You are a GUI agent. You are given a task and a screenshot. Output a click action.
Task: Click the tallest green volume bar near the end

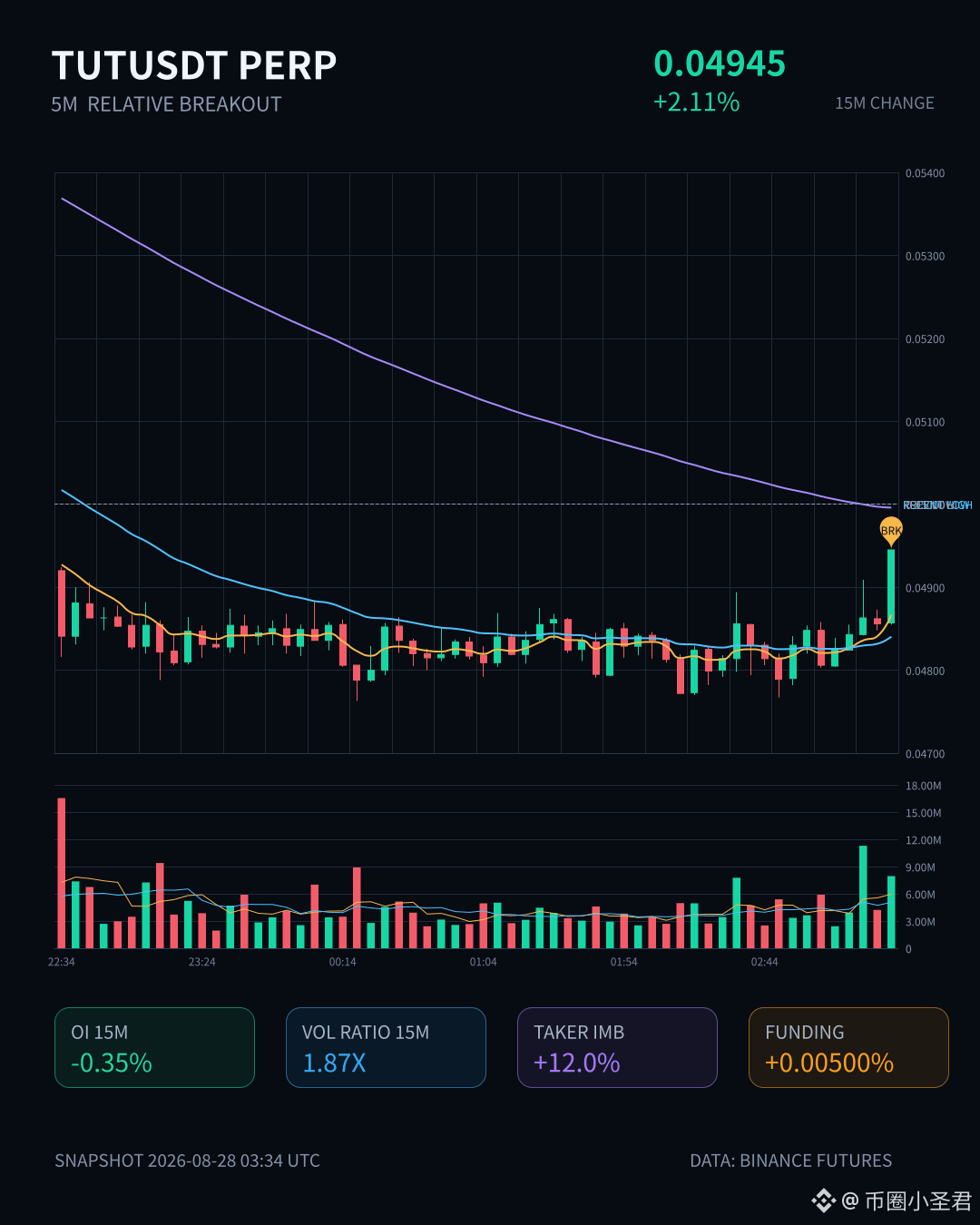click(863, 897)
